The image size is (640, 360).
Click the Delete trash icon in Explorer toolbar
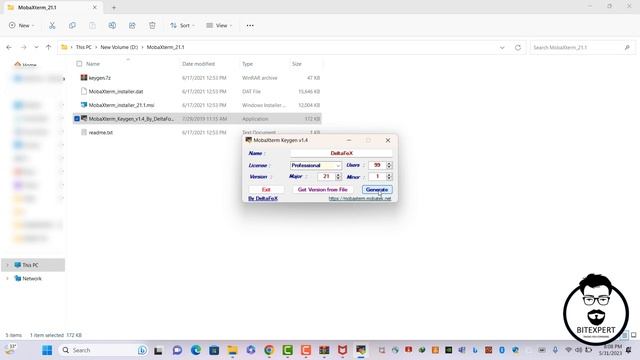point(152,25)
